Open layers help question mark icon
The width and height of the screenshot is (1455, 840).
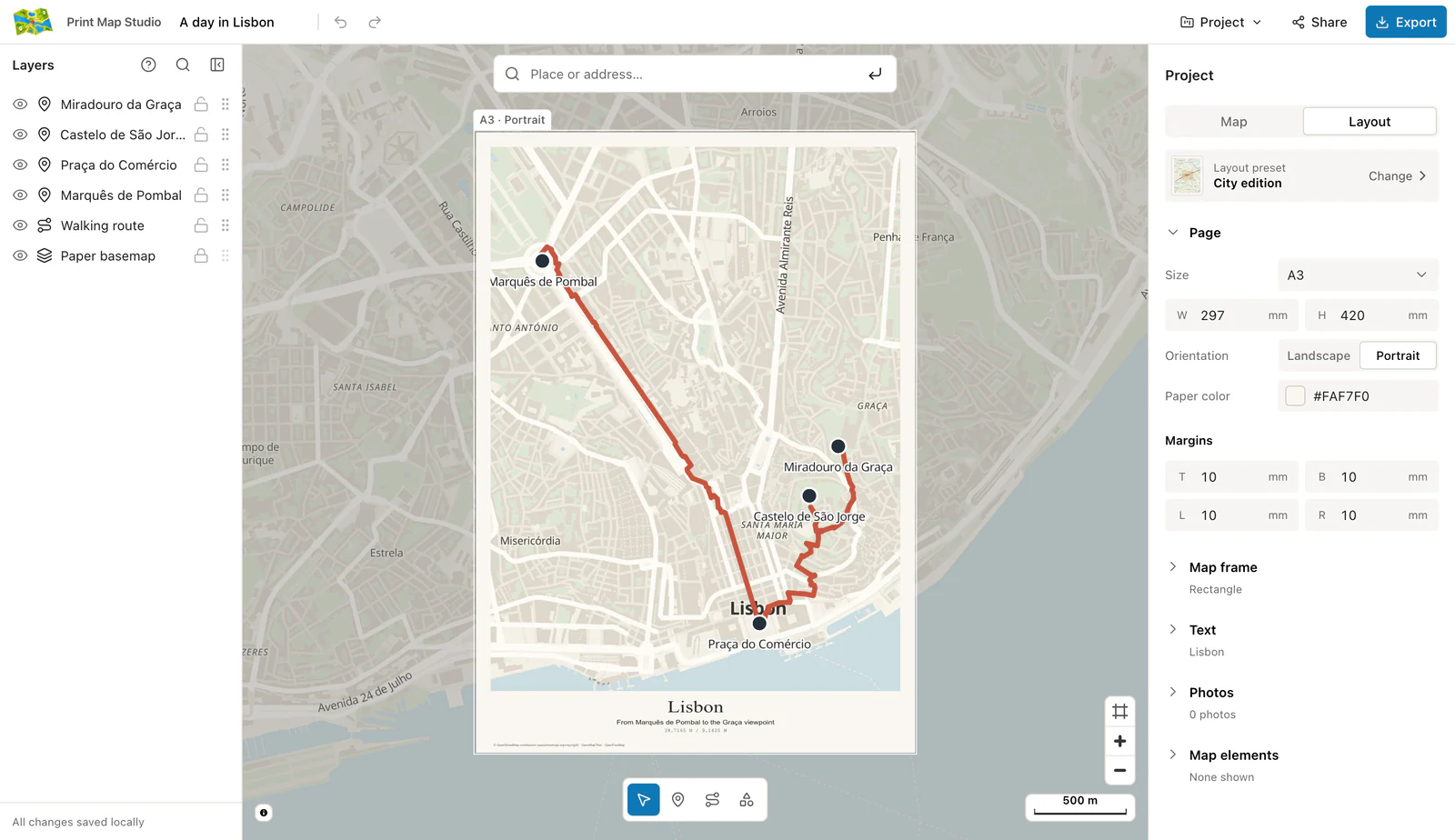point(148,65)
